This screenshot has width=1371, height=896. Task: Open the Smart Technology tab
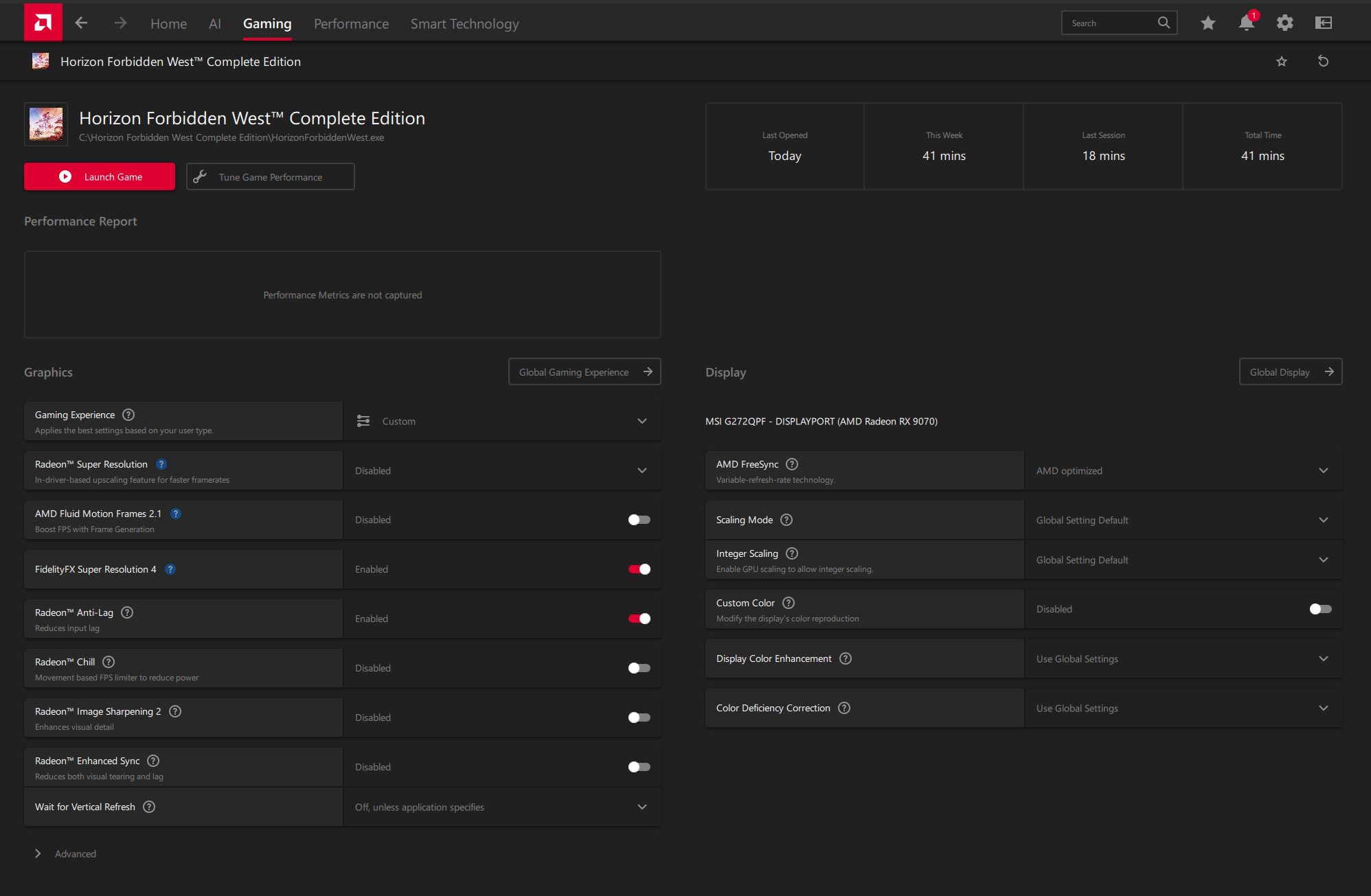click(464, 23)
